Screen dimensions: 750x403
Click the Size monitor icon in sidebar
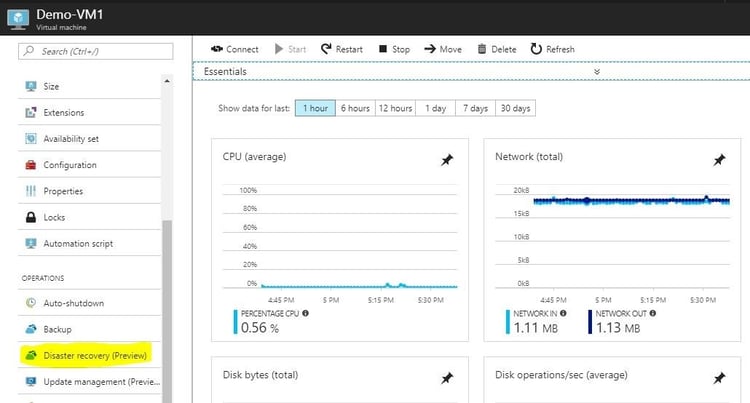[x=31, y=87]
